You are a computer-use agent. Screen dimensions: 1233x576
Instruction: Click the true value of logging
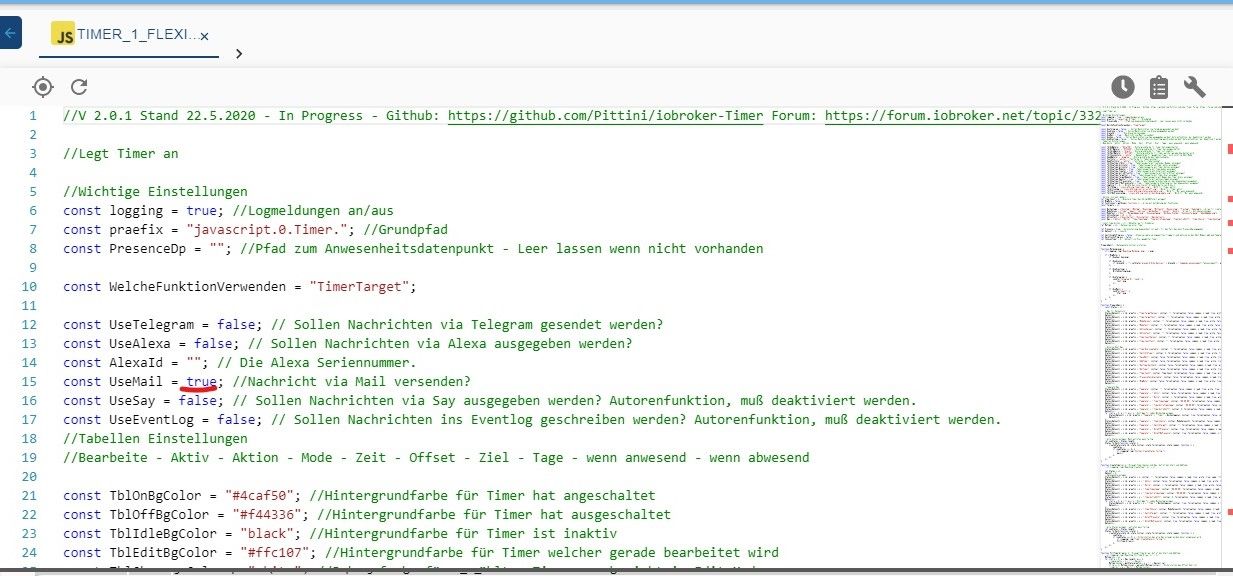[202, 211]
